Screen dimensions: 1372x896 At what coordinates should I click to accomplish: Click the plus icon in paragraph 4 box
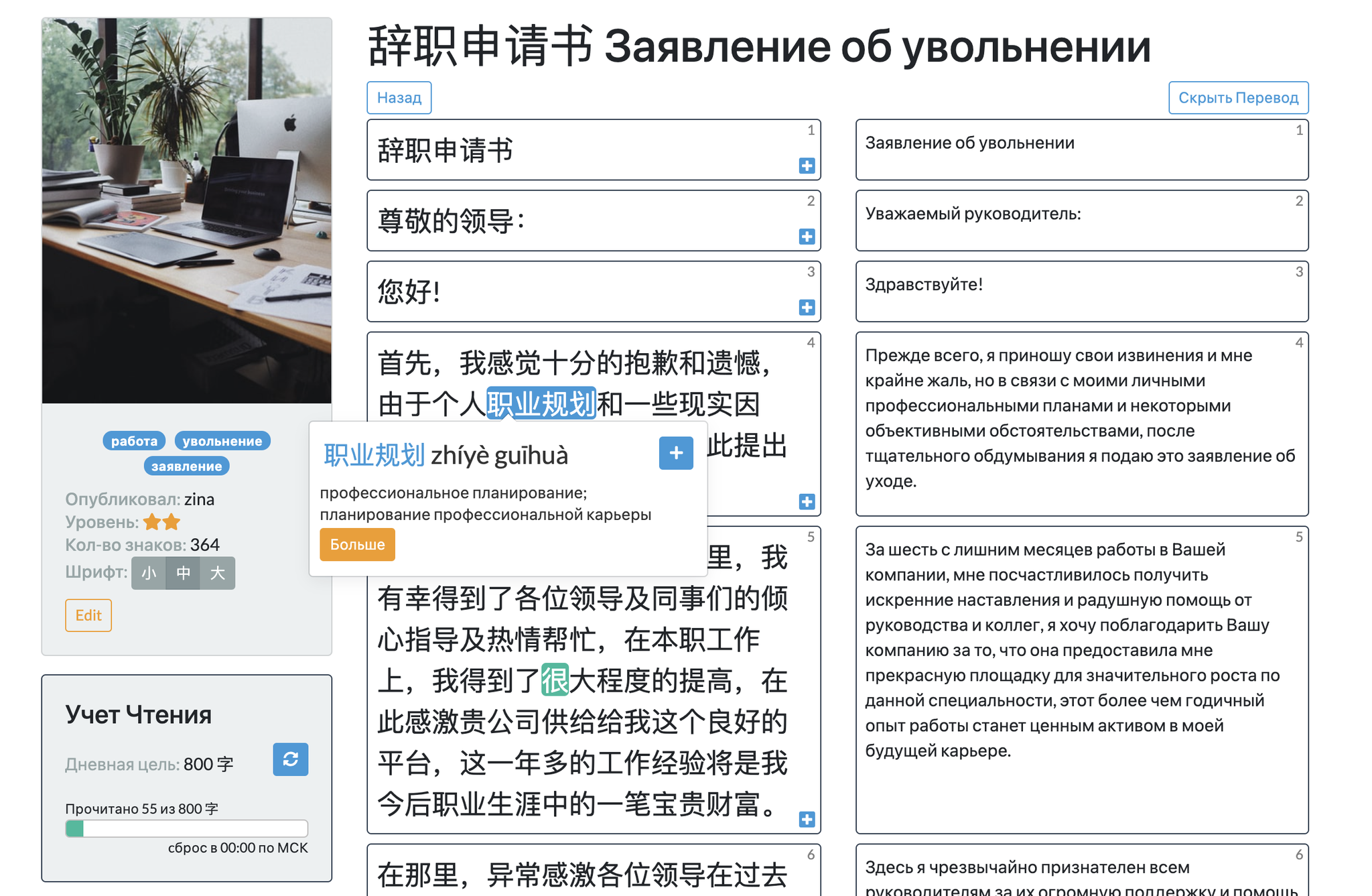click(x=807, y=502)
